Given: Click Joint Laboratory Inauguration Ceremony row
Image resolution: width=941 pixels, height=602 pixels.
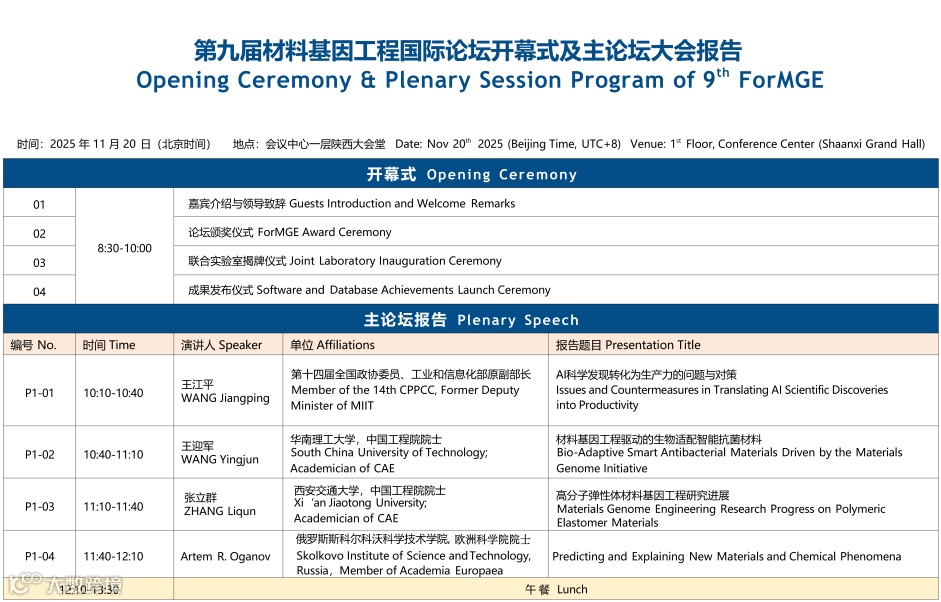Looking at the screenshot, I should pyautogui.click(x=556, y=261).
